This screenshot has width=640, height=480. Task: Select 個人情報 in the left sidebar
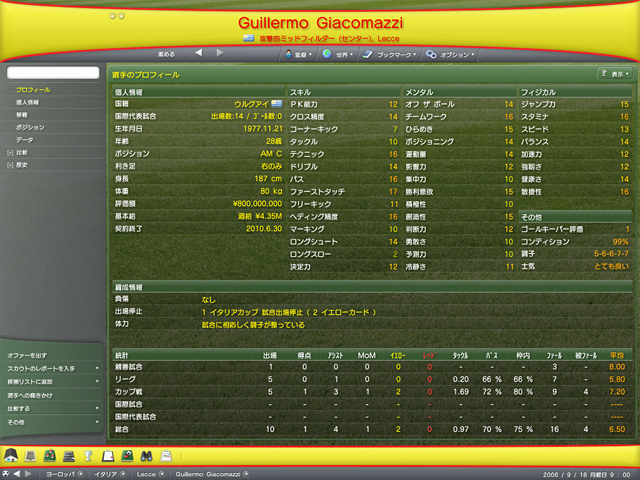[30, 103]
